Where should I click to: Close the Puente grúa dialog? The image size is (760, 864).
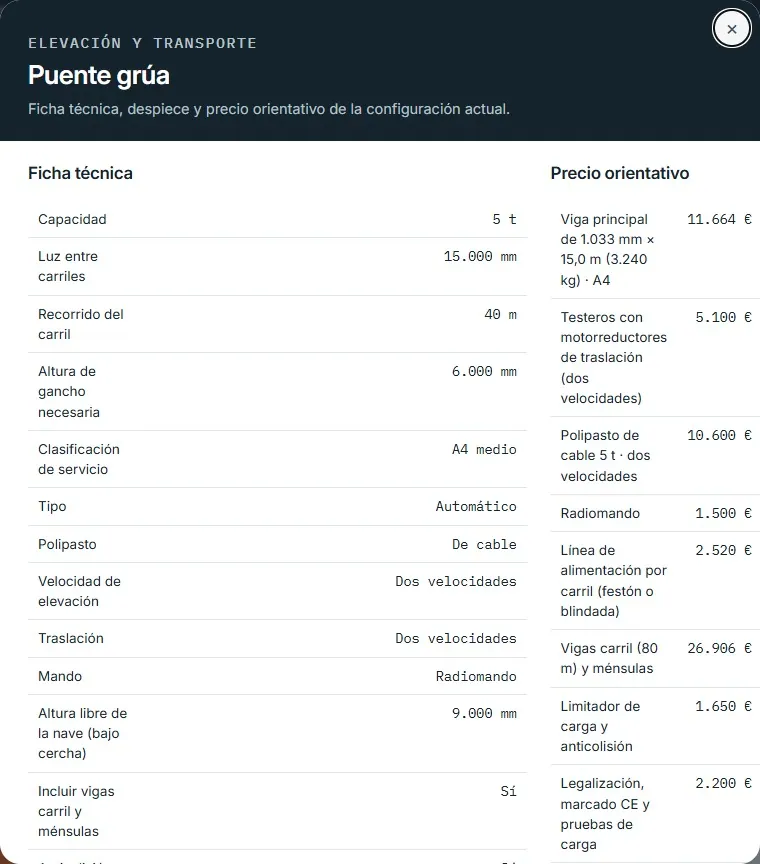click(731, 29)
